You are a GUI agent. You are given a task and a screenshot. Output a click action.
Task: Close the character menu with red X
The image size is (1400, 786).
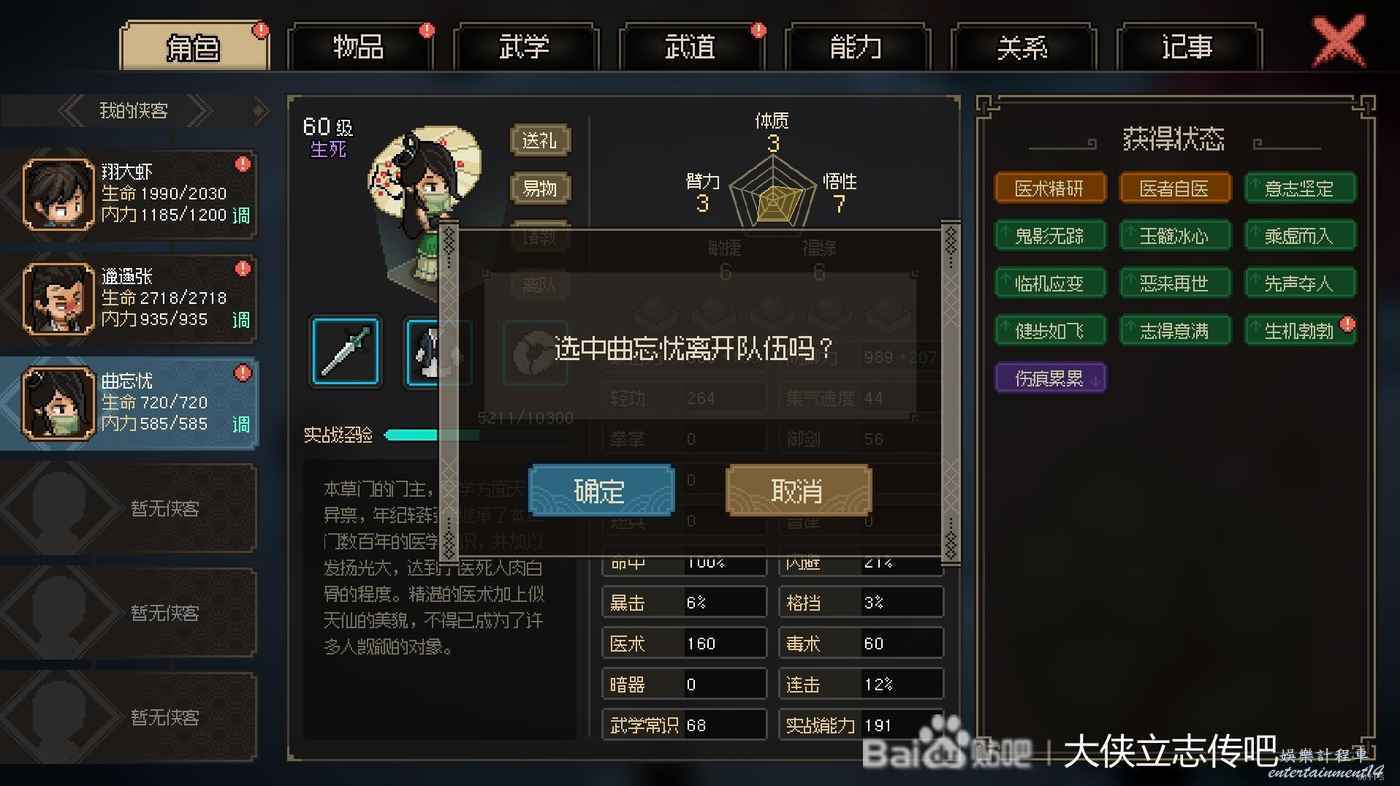(x=1339, y=42)
